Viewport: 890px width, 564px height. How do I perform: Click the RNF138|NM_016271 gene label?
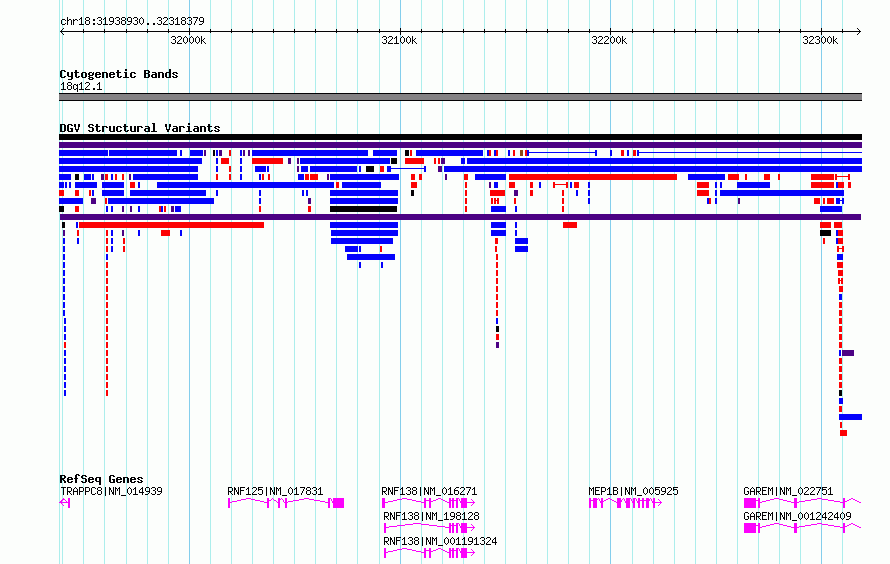coord(429,491)
